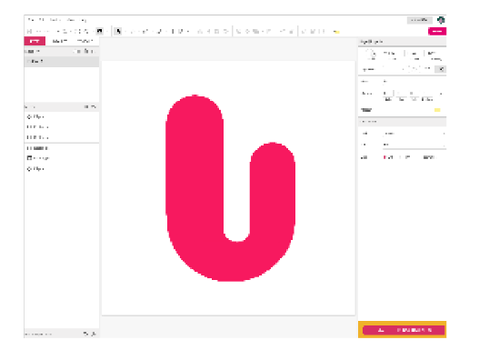479x360 pixels.
Task: Switch to the last tab of the left panel
Action: (85, 41)
